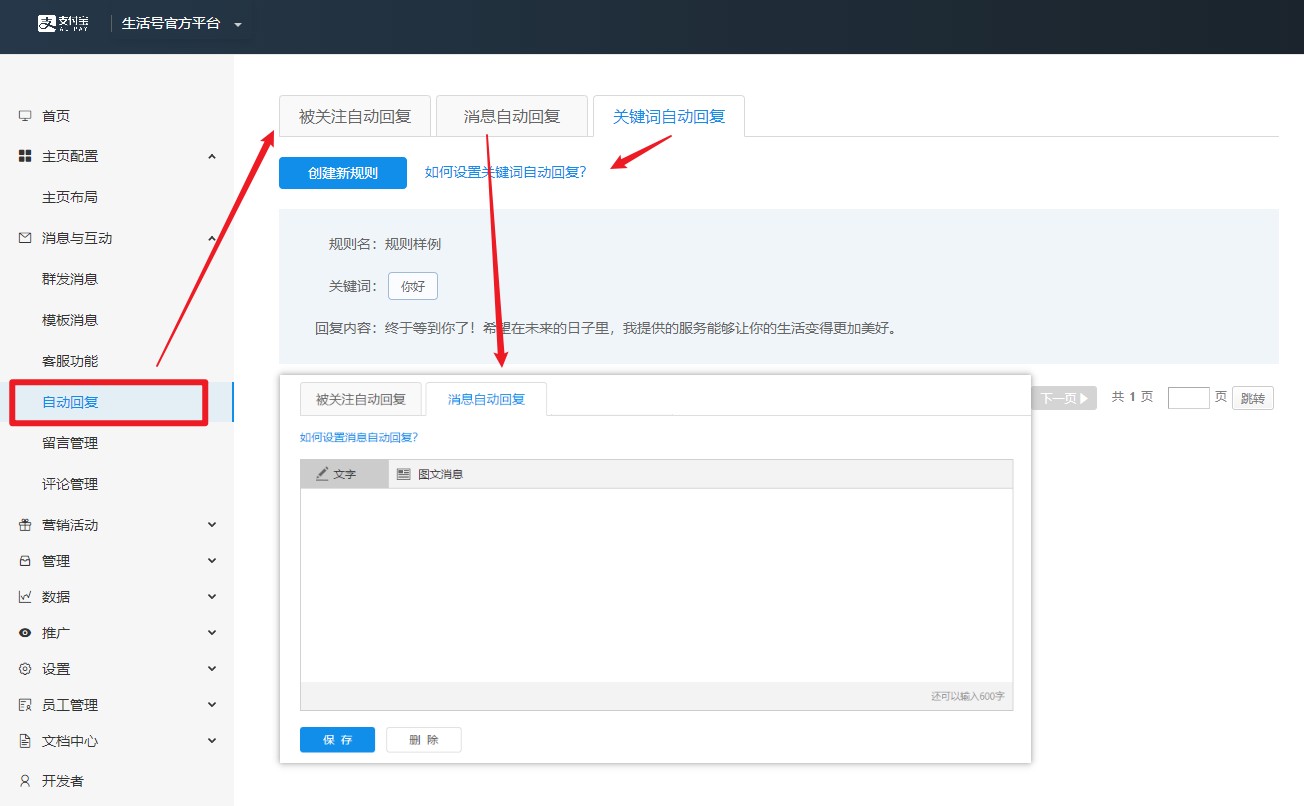Image resolution: width=1304 pixels, height=806 pixels.
Task: Click the pencil icon beside 文字
Action: pos(322,474)
